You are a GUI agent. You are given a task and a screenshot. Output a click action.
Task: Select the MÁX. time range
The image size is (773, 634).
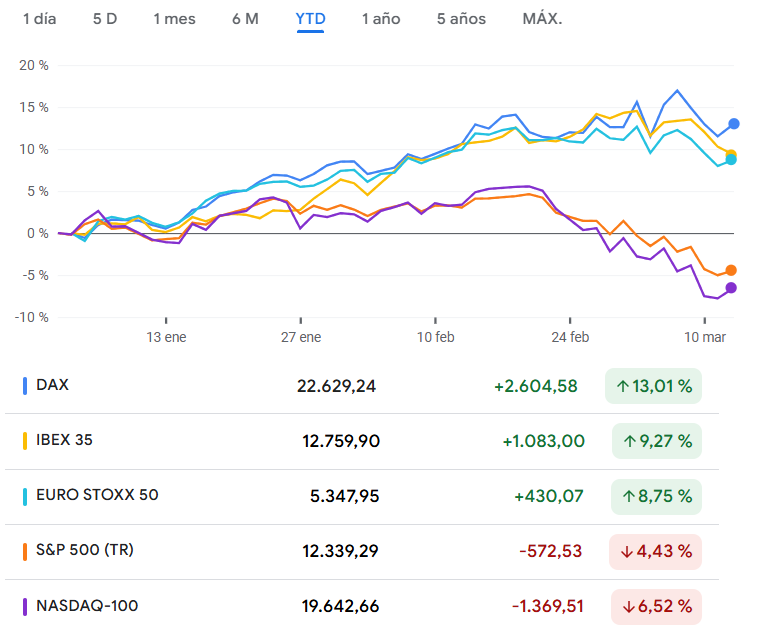click(x=542, y=19)
